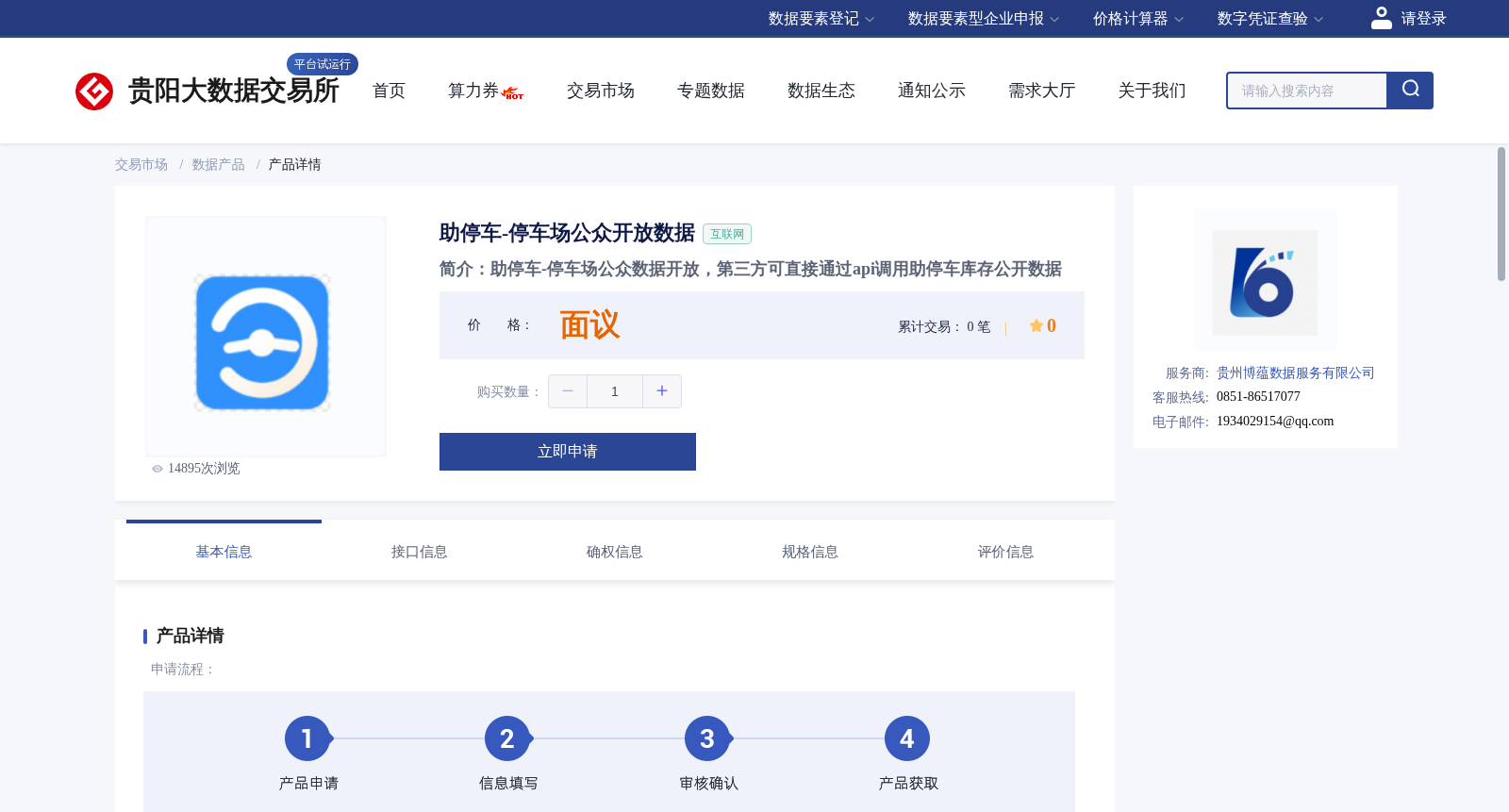Open 算力券 navigation item
This screenshot has height=812, width=1509.
tap(473, 91)
